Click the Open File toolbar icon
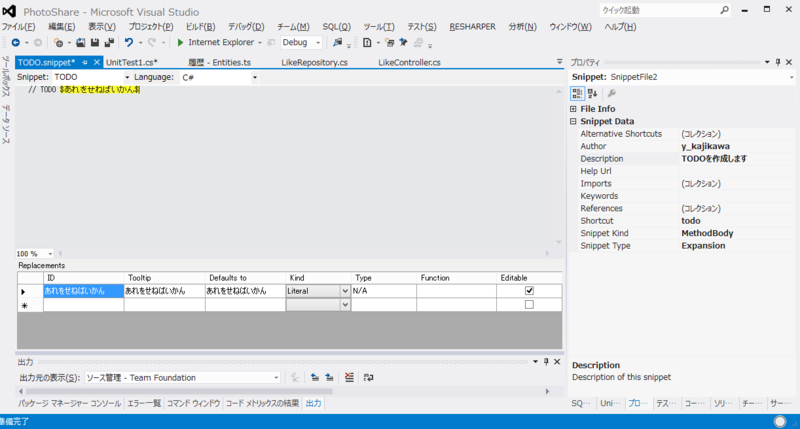The height and width of the screenshot is (429, 800). pyautogui.click(x=81, y=43)
